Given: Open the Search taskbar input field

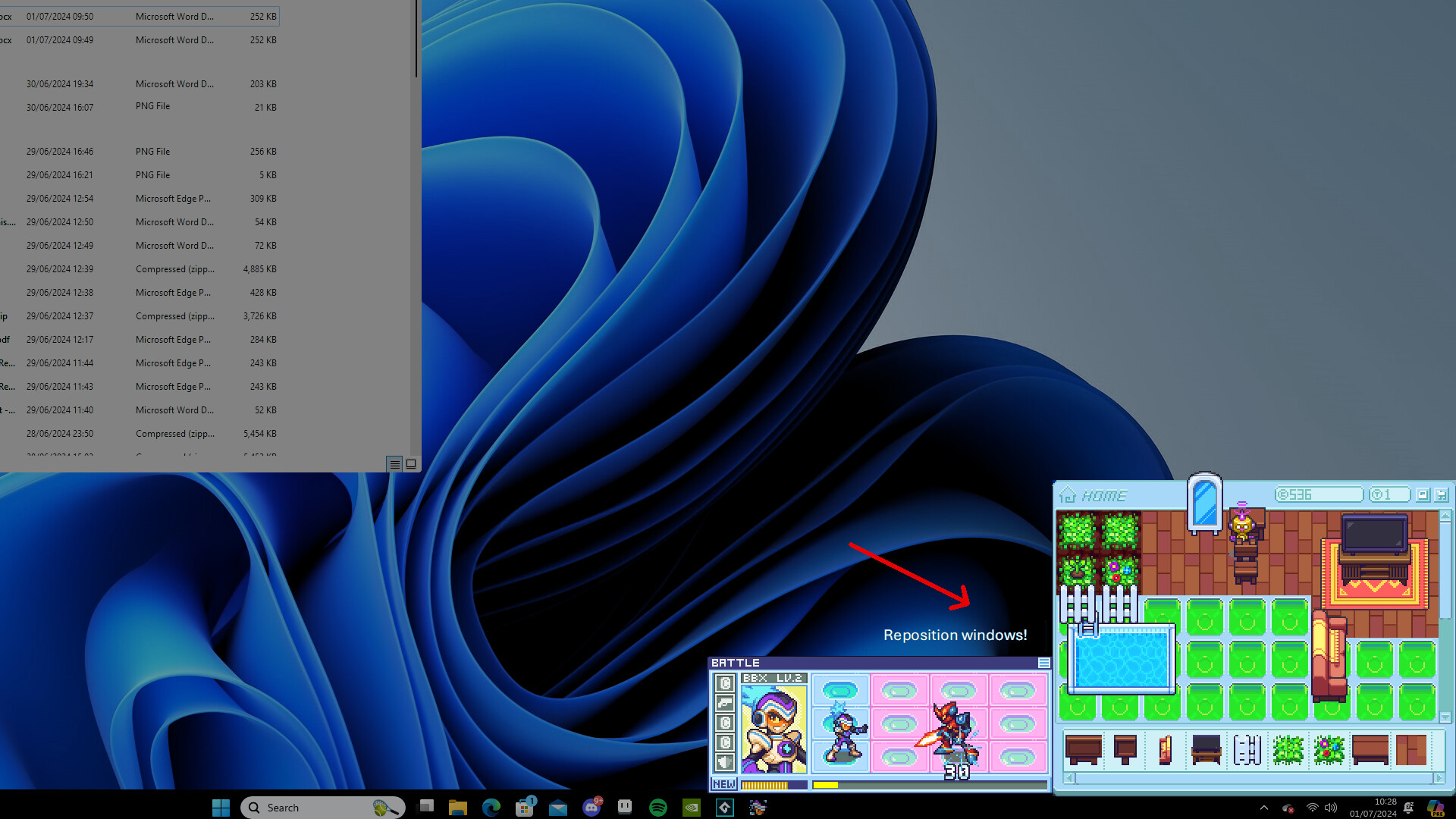Looking at the screenshot, I should click(x=324, y=807).
